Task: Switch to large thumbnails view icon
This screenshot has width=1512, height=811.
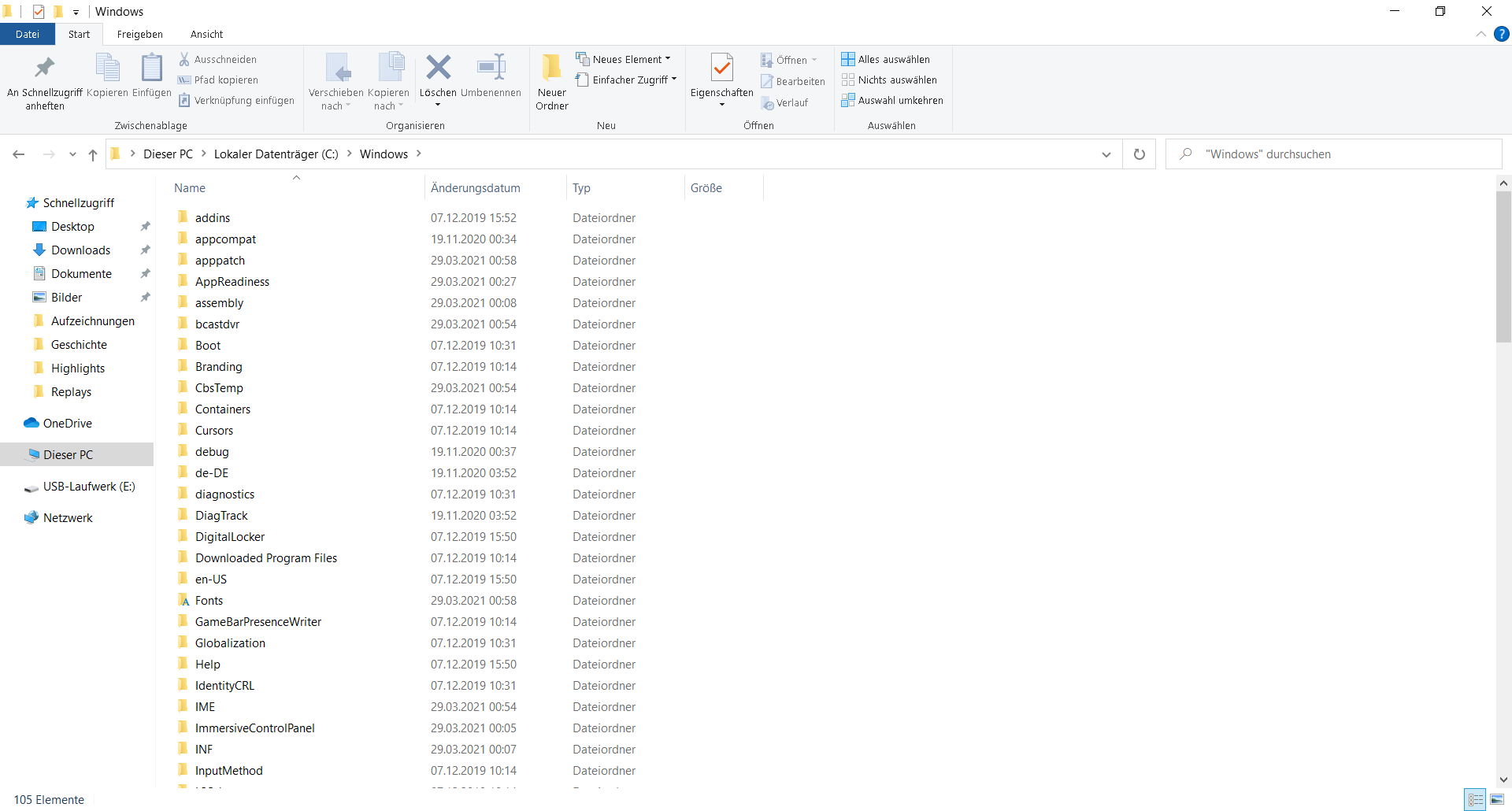Action: (1497, 800)
